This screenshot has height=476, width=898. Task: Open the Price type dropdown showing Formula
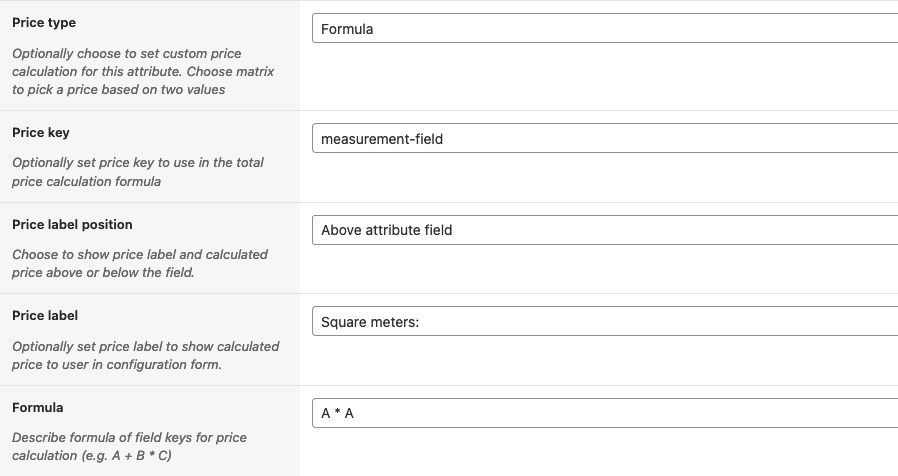click(605, 29)
